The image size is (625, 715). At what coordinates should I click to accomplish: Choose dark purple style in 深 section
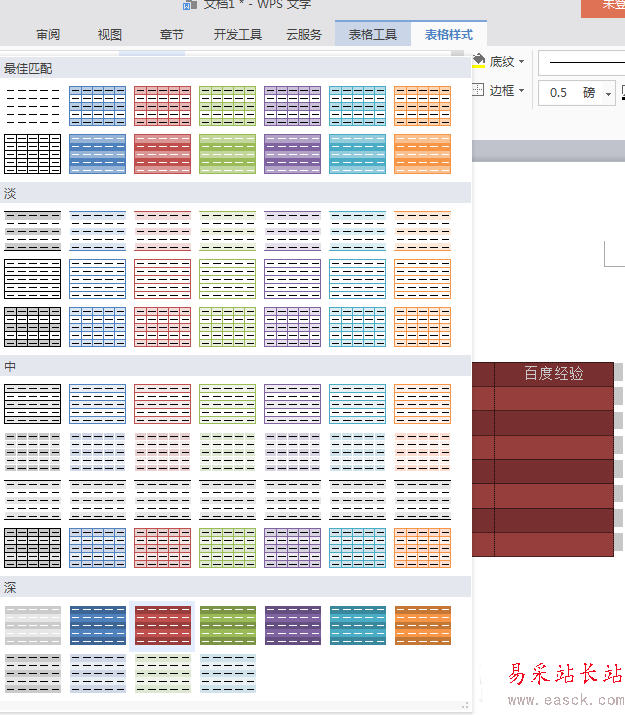292,625
